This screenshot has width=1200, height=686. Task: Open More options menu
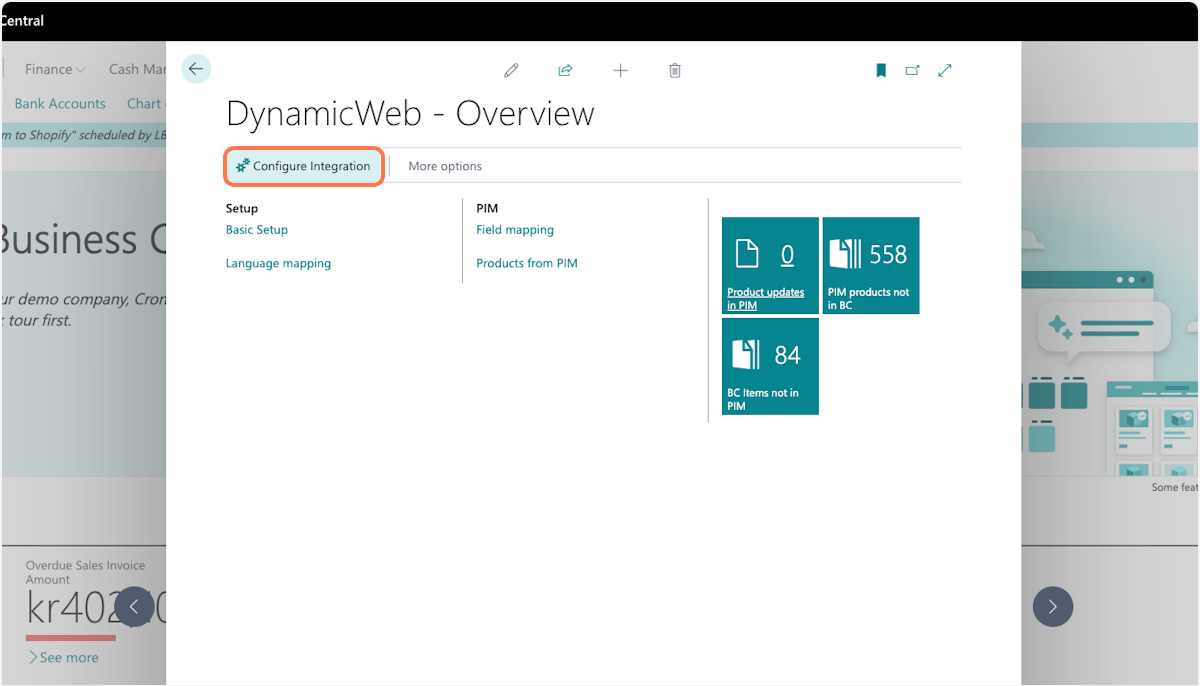pos(445,166)
